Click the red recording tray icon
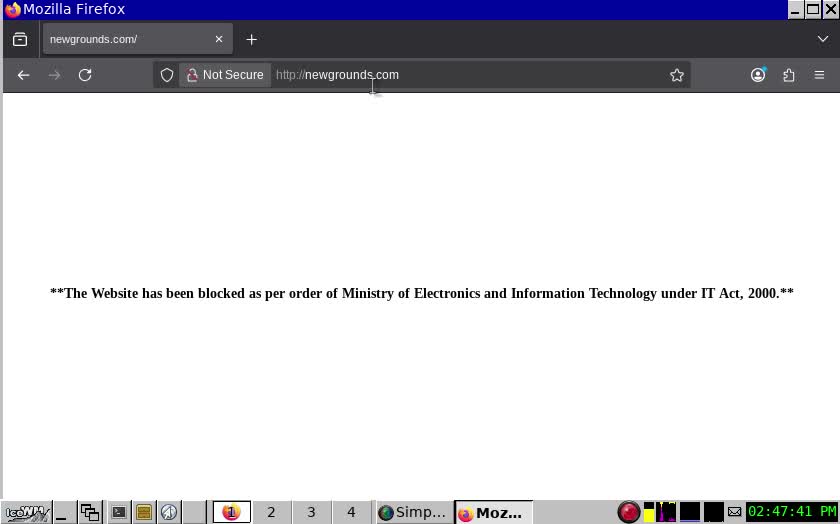Screen dimensions: 840x524 [x=628, y=512]
